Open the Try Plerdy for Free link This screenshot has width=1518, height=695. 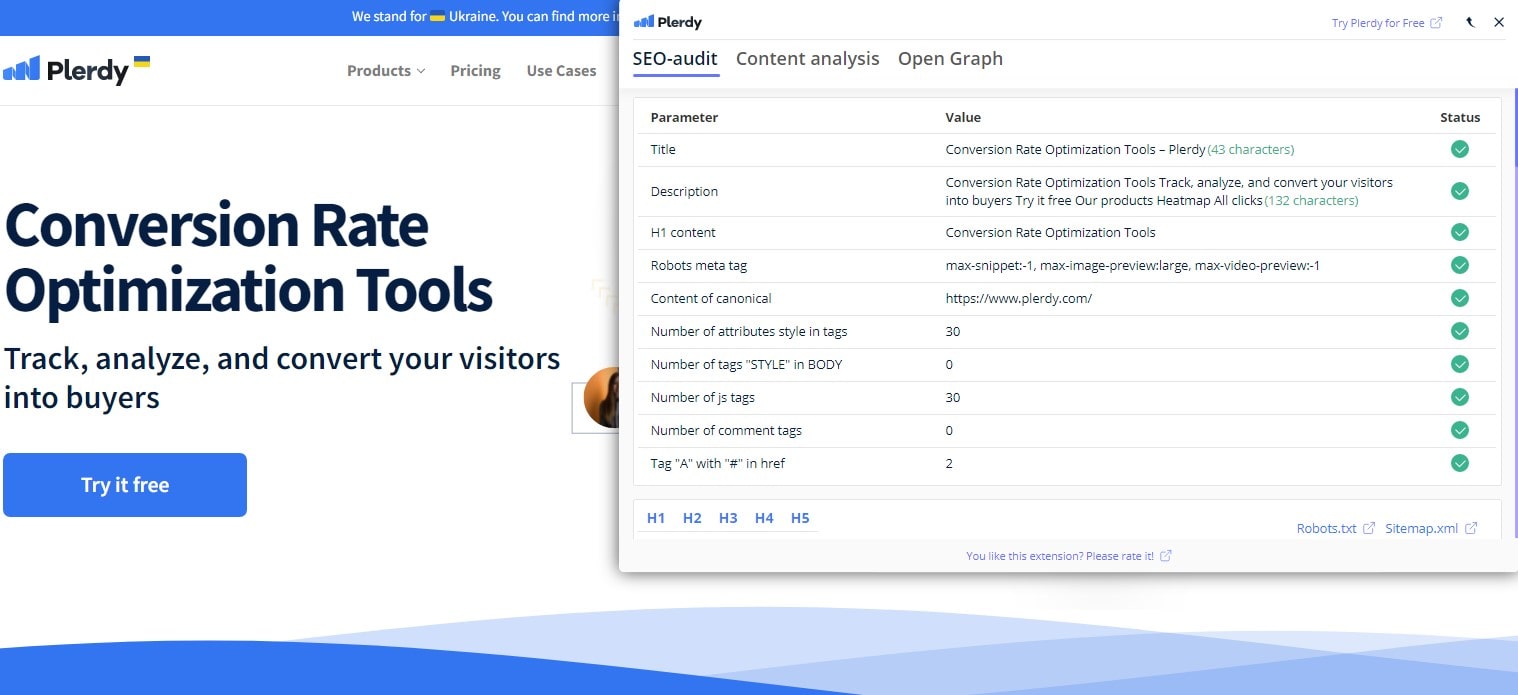pyautogui.click(x=1387, y=23)
